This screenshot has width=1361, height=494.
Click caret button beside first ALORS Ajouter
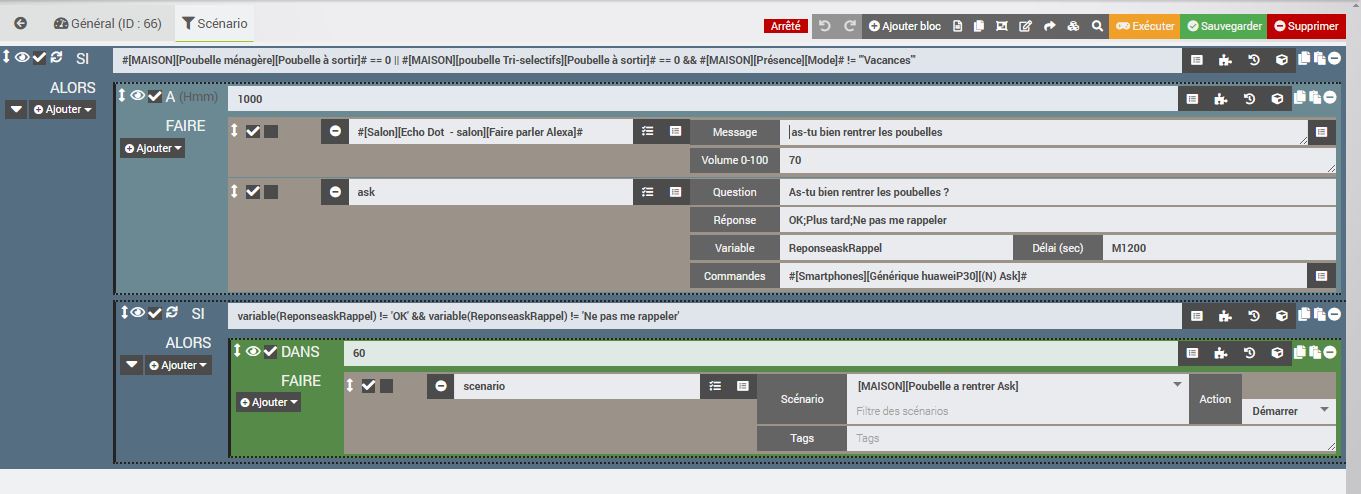tap(16, 109)
